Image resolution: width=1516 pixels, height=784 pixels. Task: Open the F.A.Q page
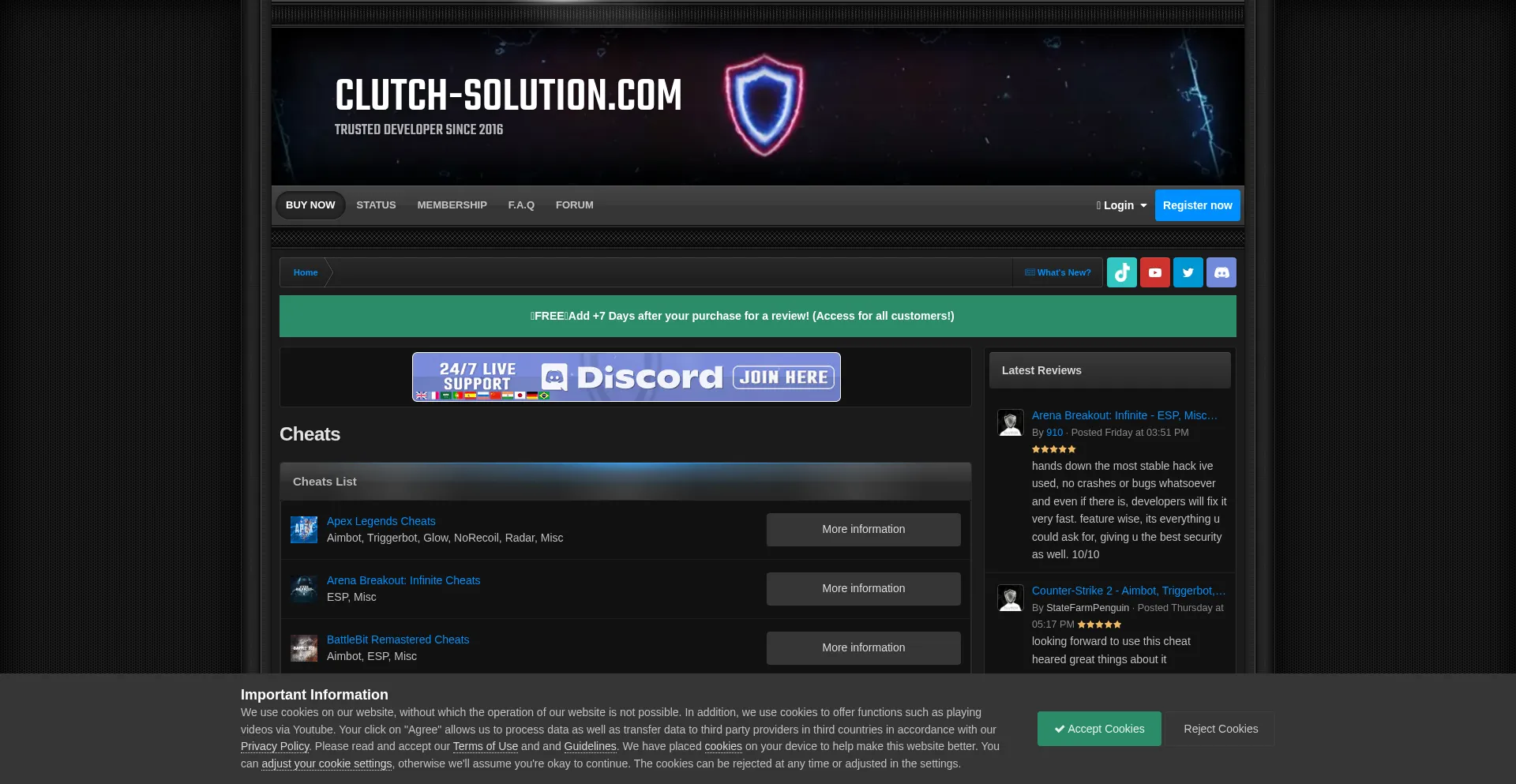[521, 205]
